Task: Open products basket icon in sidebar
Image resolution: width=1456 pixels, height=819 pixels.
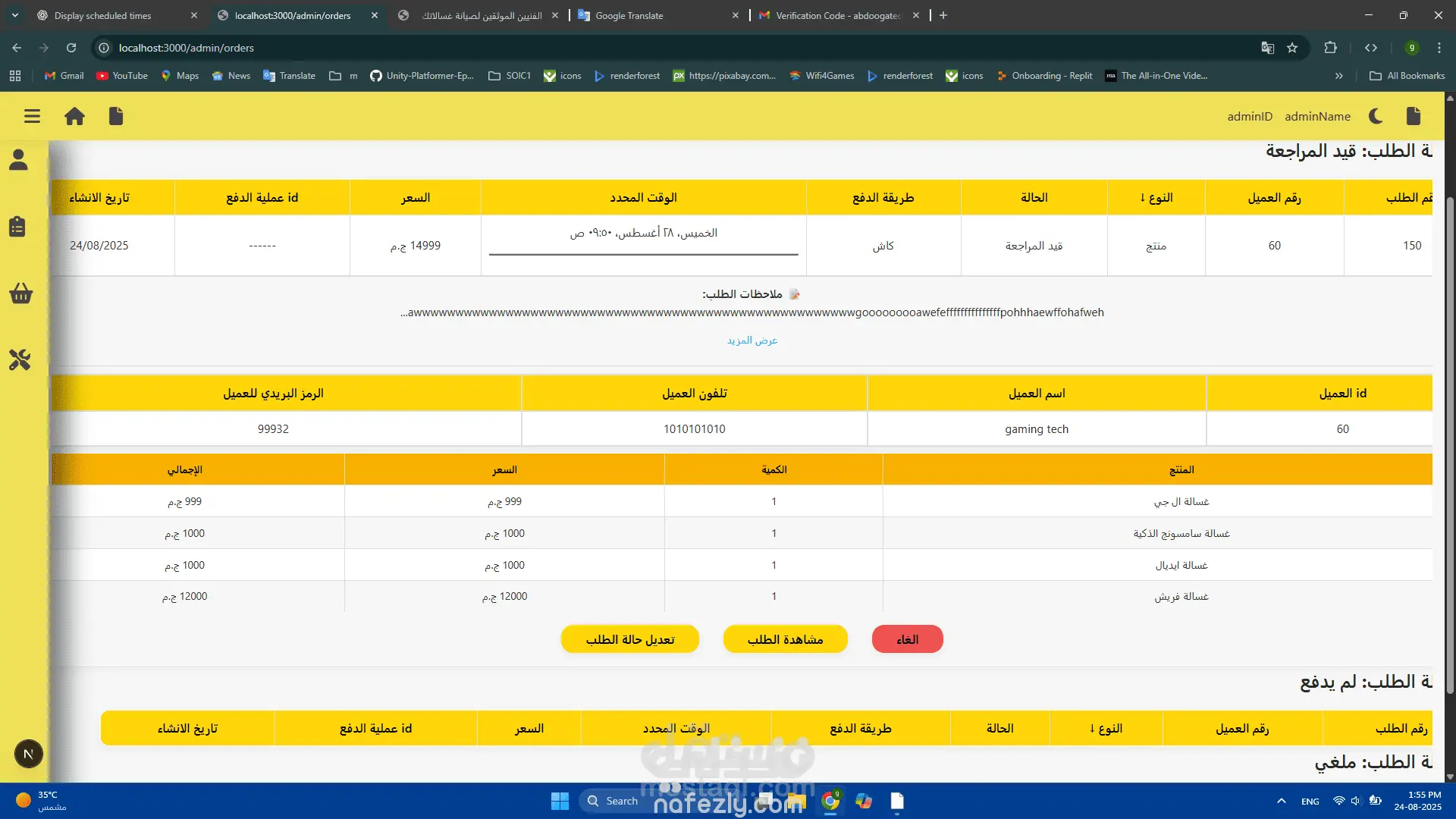Action: [x=20, y=293]
